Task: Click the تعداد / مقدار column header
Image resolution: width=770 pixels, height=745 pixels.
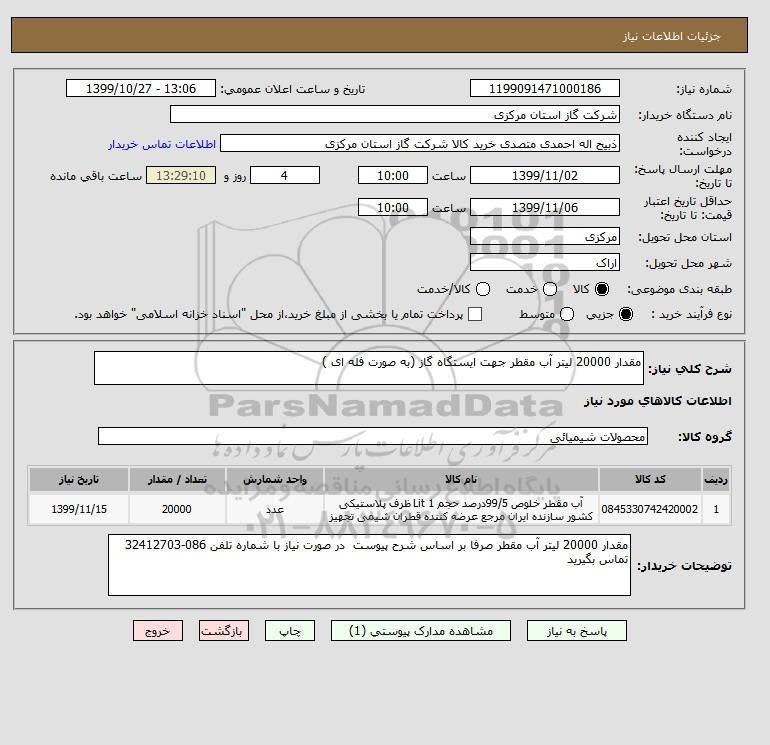Action: click(177, 479)
